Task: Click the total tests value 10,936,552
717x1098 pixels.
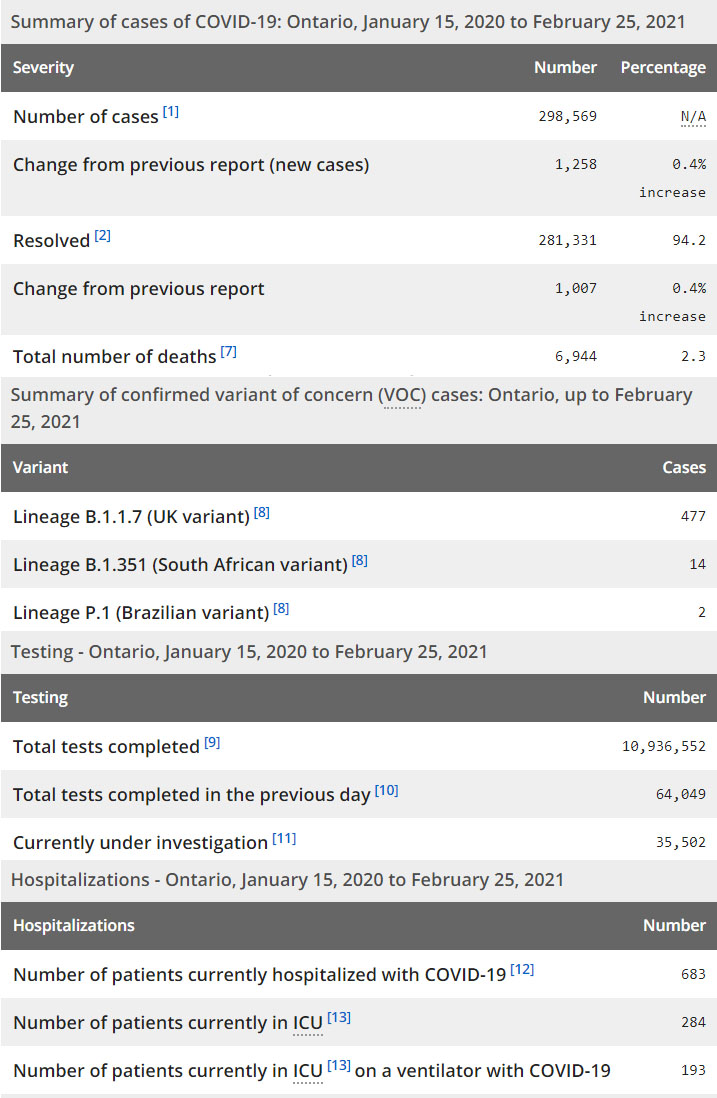Action: [664, 747]
